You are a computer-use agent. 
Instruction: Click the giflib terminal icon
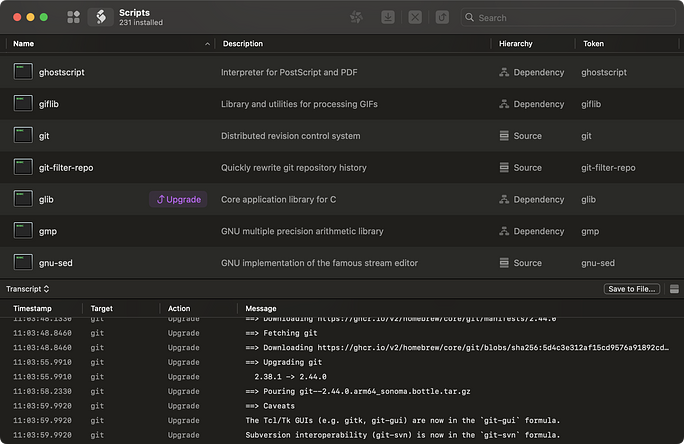click(23, 103)
